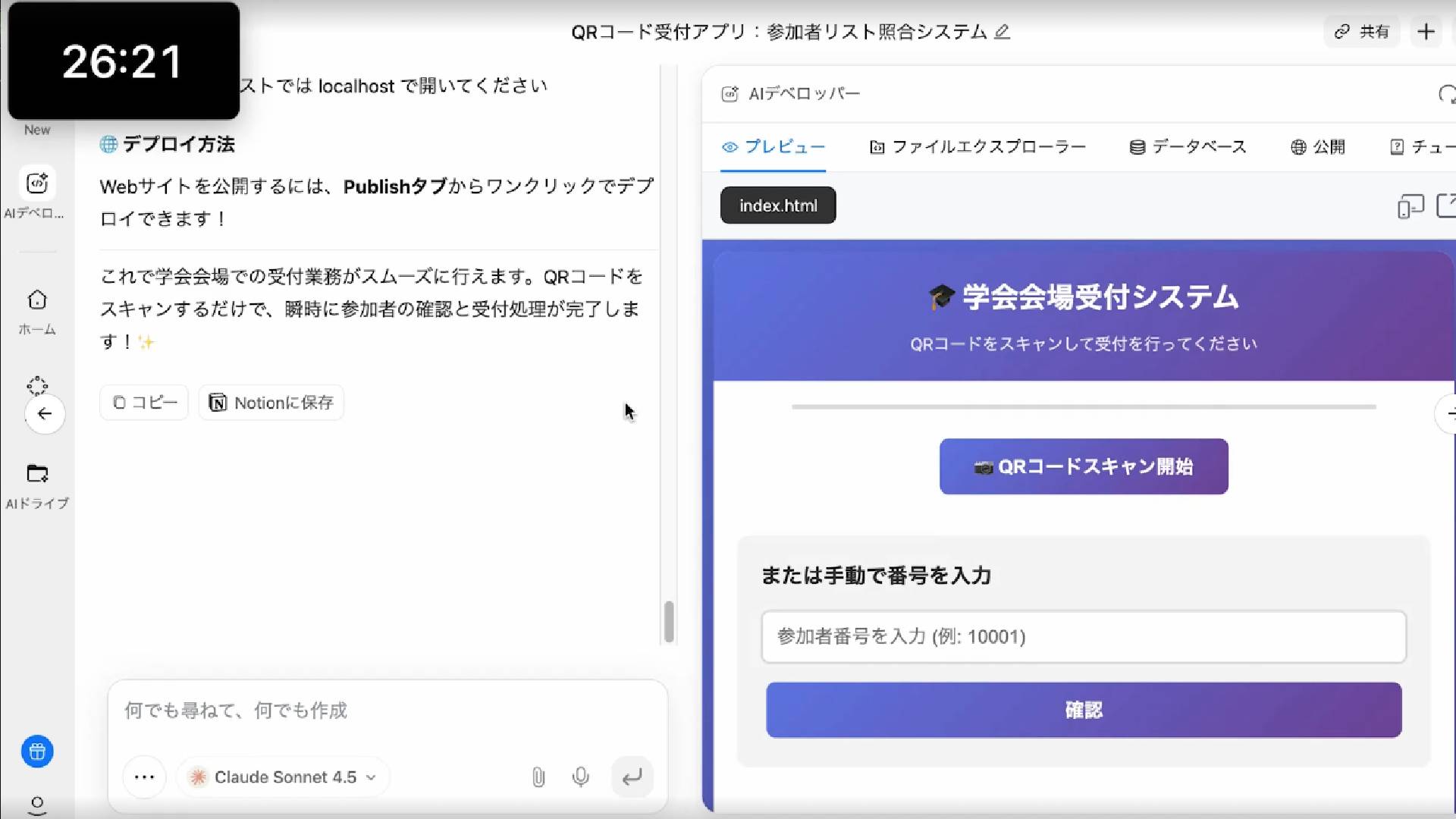The width and height of the screenshot is (1456, 819).
Task: Click the blue gift icon
Action: [36, 752]
